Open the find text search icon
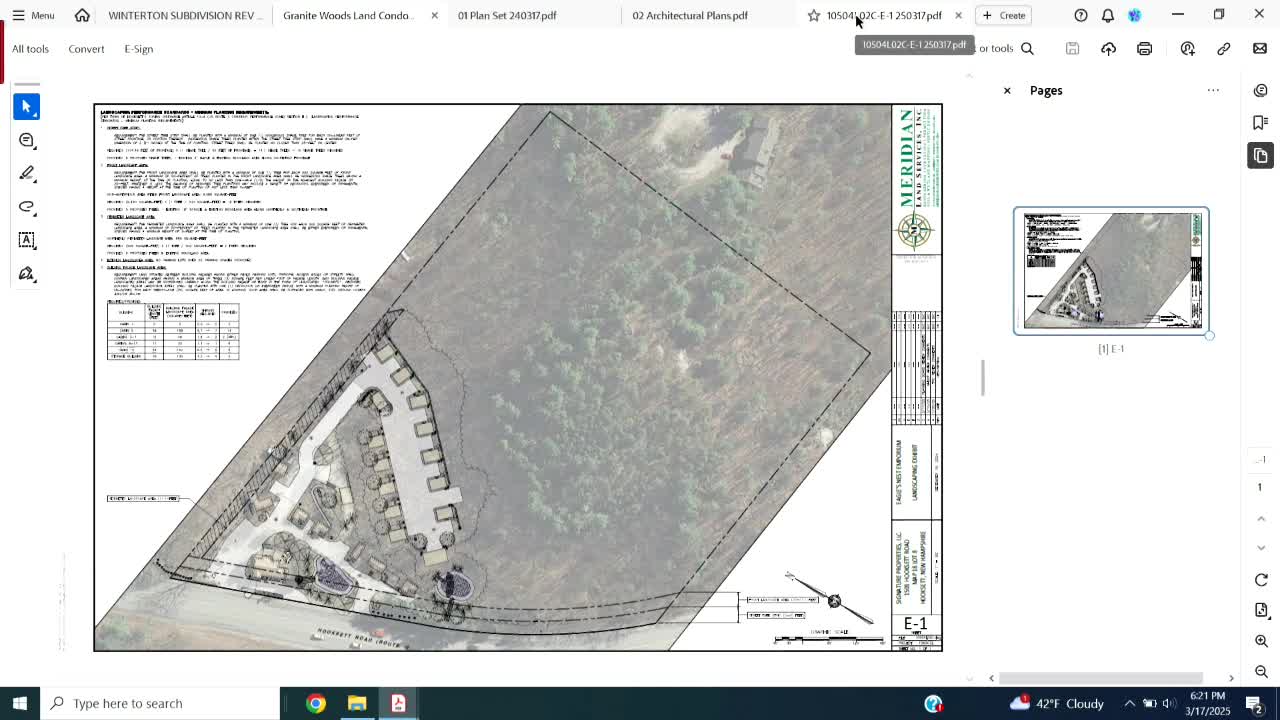Screen dimensions: 1280x720 tap(1027, 49)
